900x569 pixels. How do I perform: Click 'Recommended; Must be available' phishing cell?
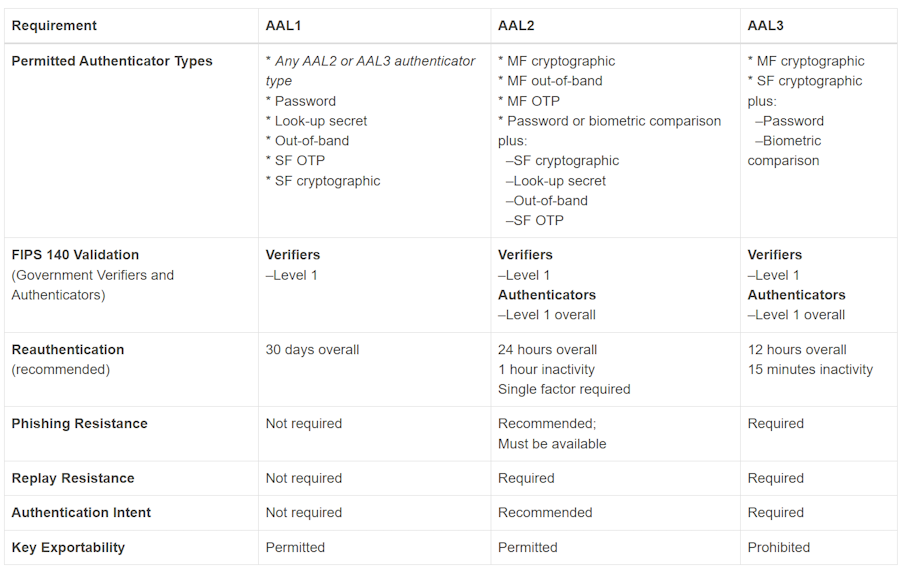point(552,434)
